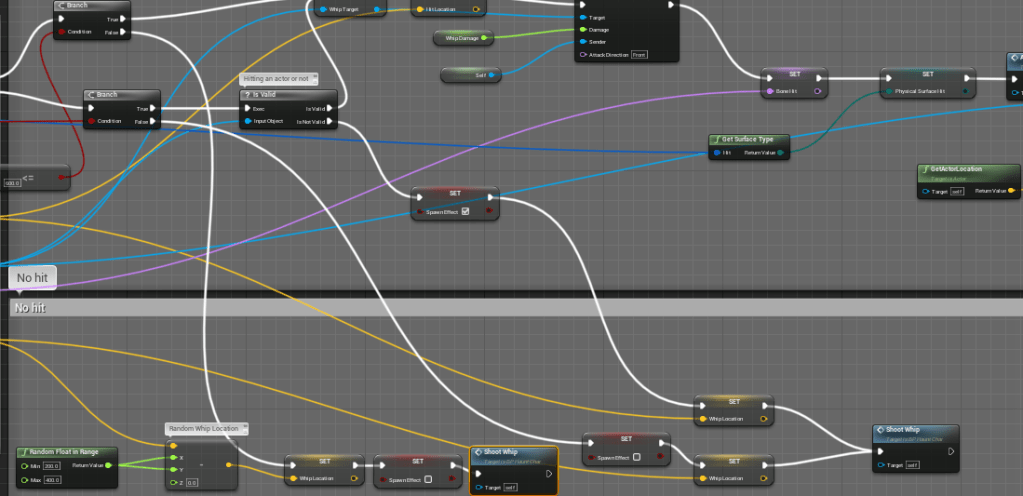Click the selected Shoot Whip node's header icon
The height and width of the screenshot is (496, 1023).
tap(478, 452)
